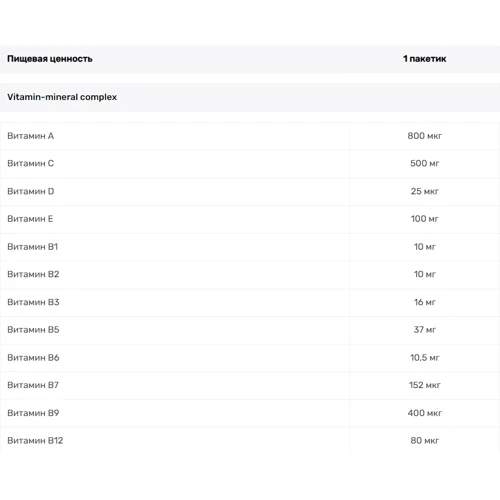Select the Витамин C row label
This screenshot has height=500, width=500.
(x=30, y=164)
